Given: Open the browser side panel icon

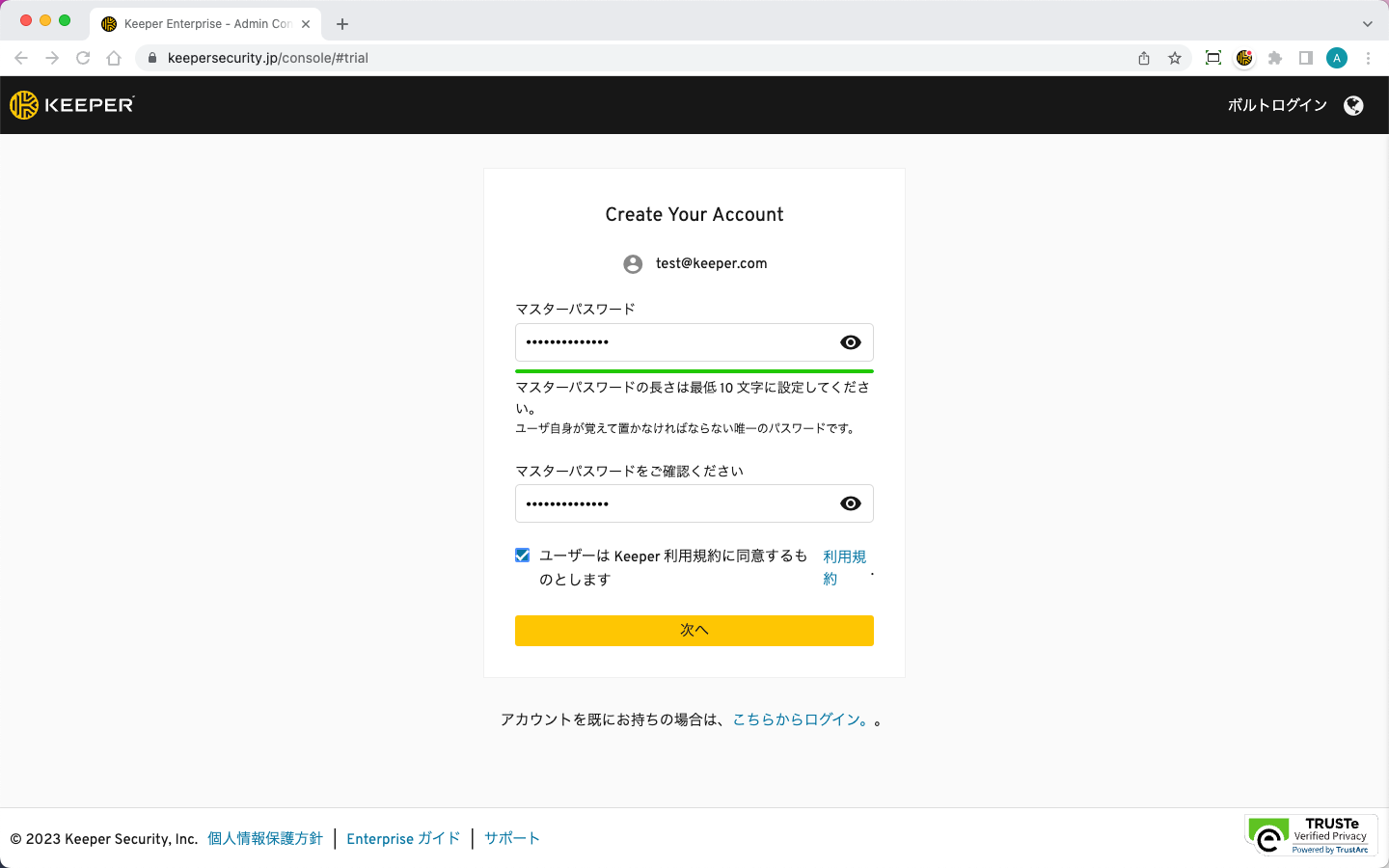Looking at the screenshot, I should [1306, 58].
